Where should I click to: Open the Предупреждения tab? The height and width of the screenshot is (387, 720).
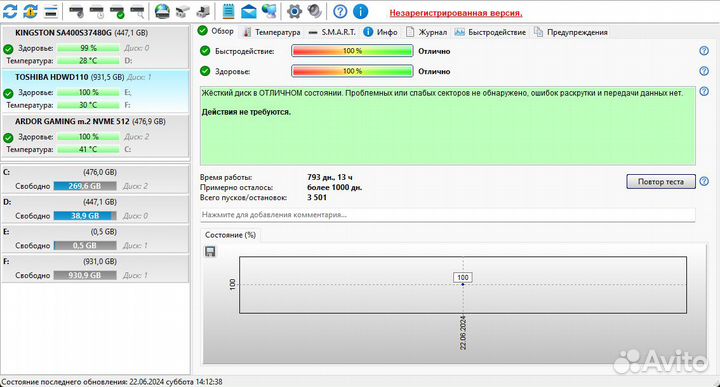tap(571, 32)
